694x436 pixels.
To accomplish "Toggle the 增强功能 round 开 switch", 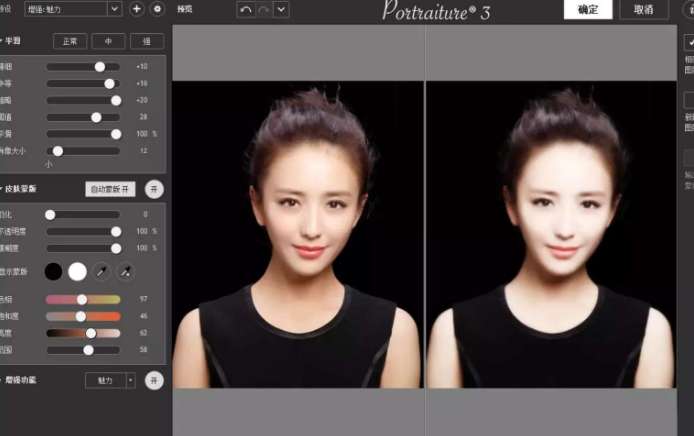I will click(154, 380).
